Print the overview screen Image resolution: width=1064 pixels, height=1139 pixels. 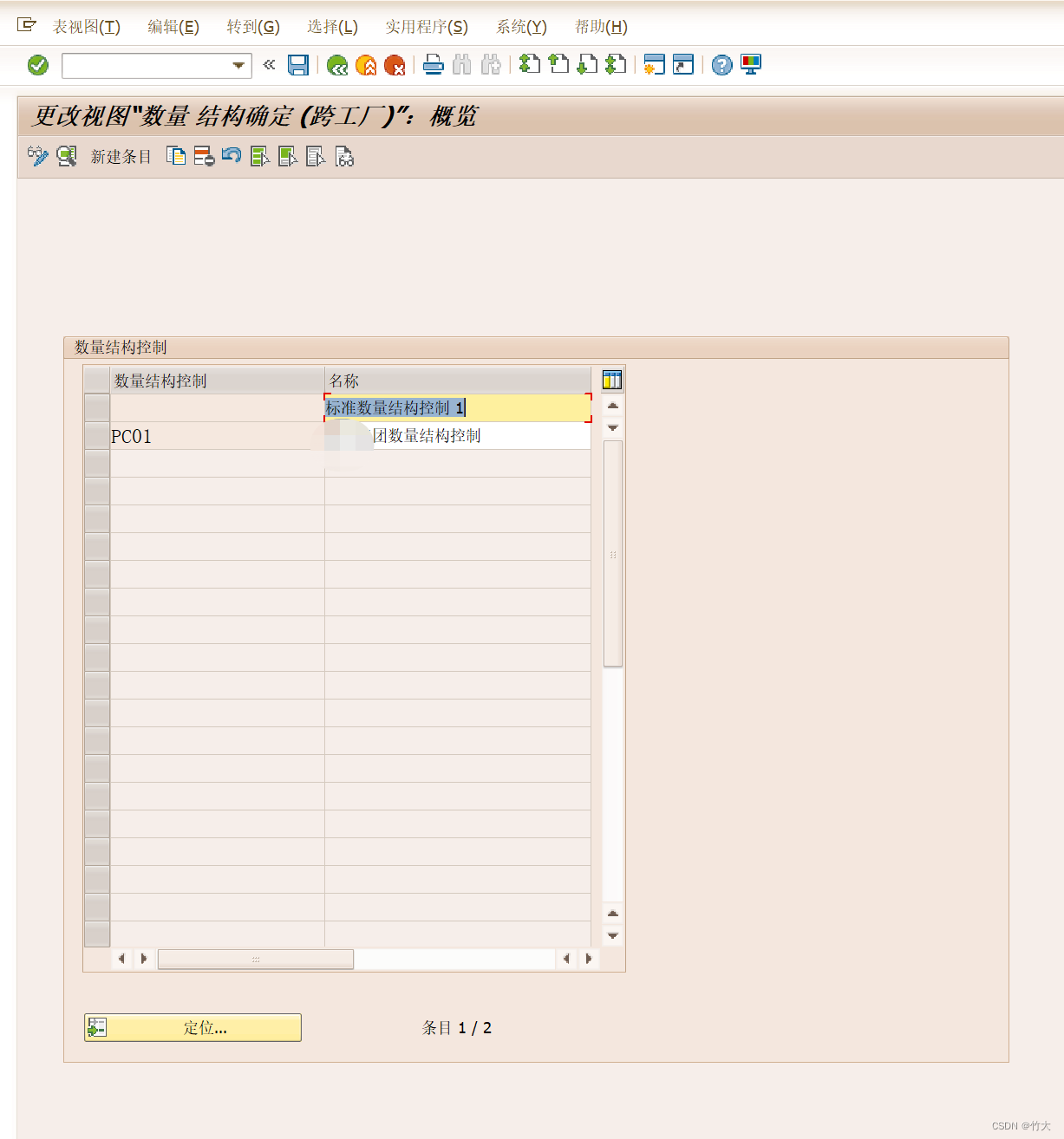[x=433, y=65]
